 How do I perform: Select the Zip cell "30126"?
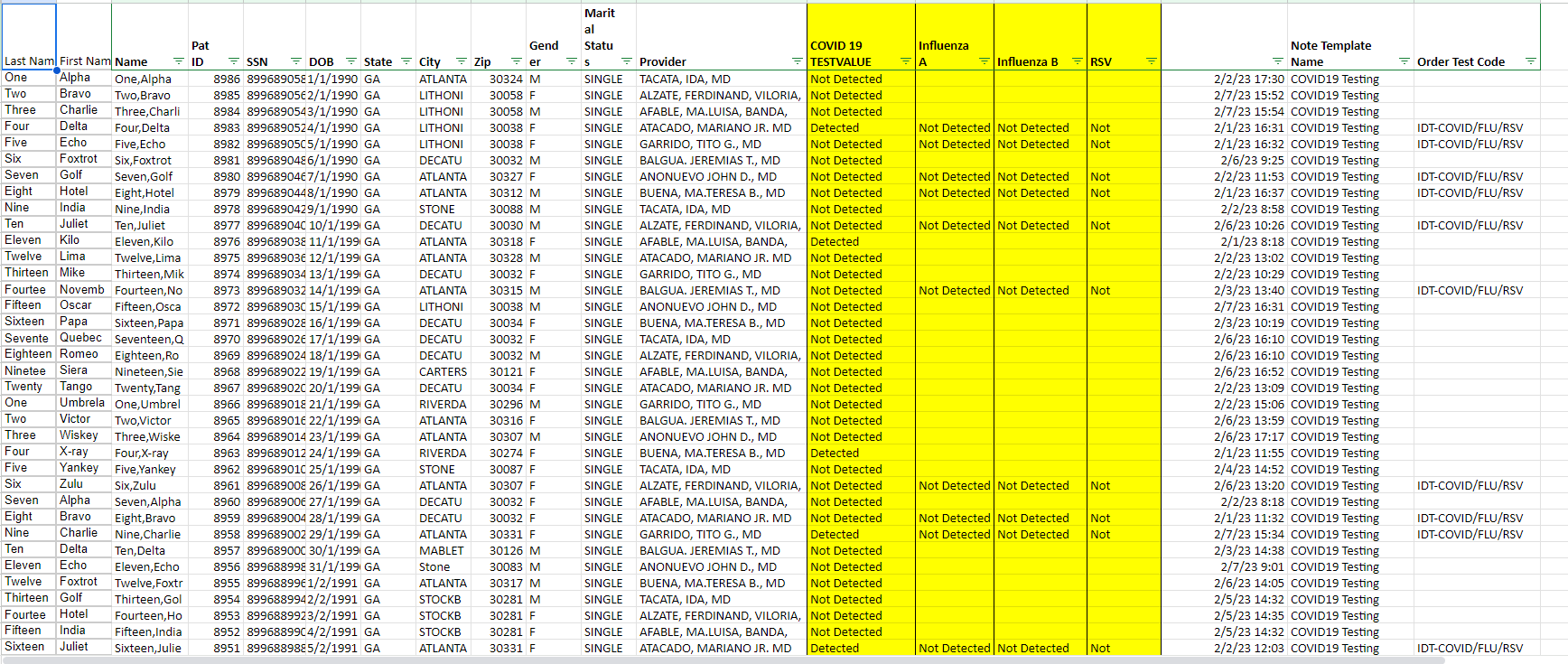[x=499, y=550]
